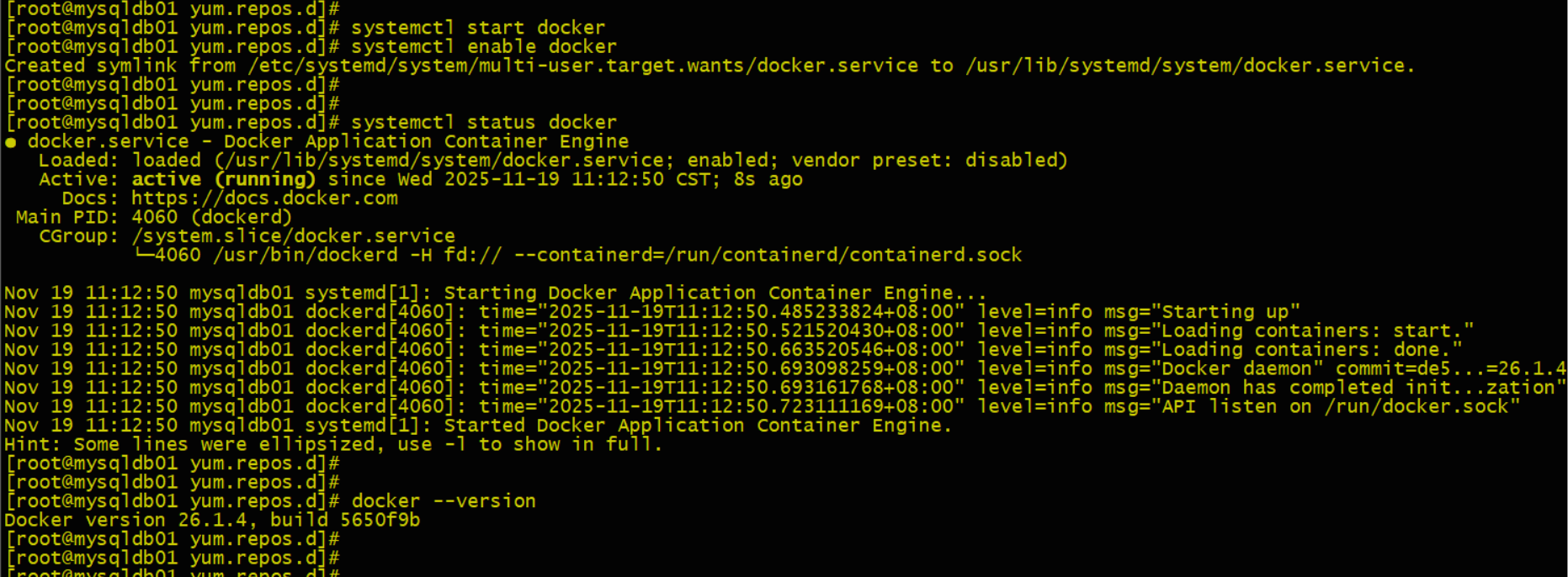Click the time="2025-11-19T11:12:50.723111169+08:00" timestamp
Screen dimensions: 1568x577
[x=721, y=406]
